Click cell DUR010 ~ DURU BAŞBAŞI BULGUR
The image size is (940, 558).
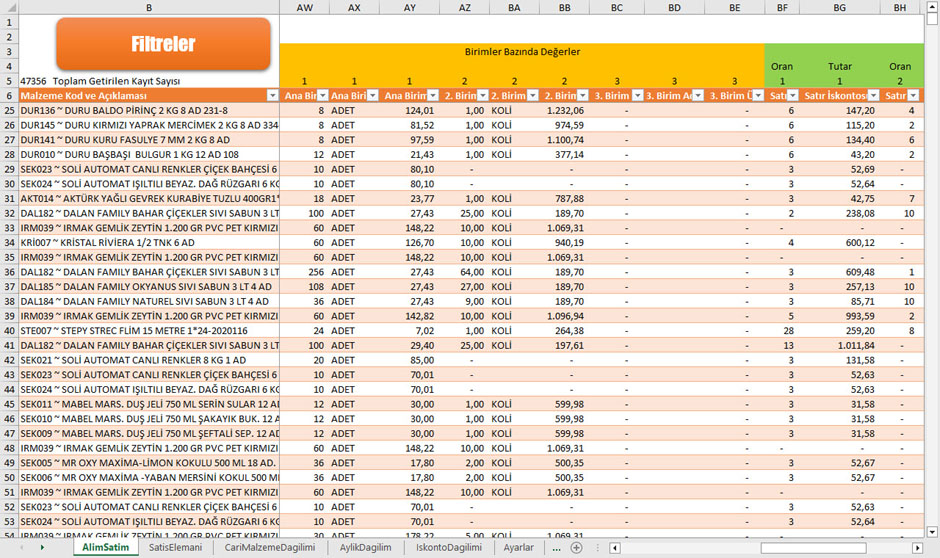[x=149, y=155]
